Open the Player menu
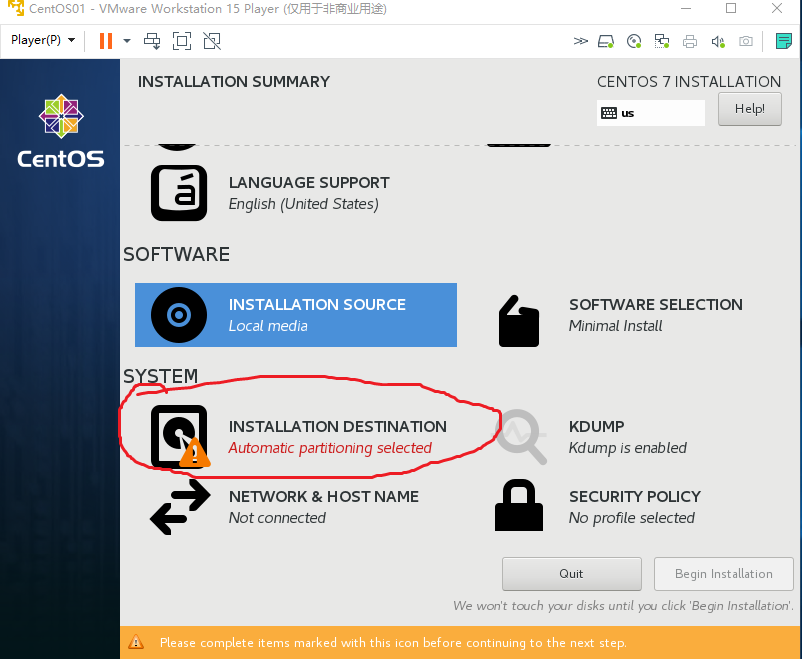802x659 pixels. [x=33, y=41]
